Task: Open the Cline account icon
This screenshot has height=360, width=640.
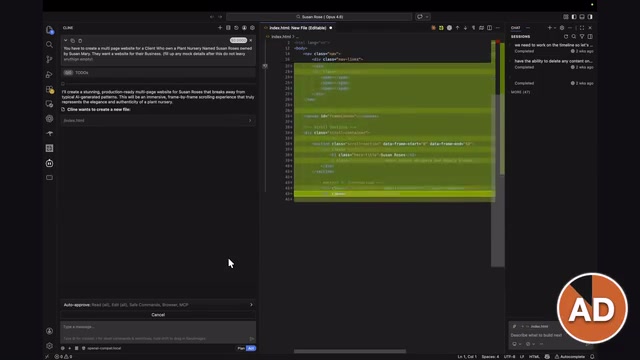Action: (x=244, y=28)
